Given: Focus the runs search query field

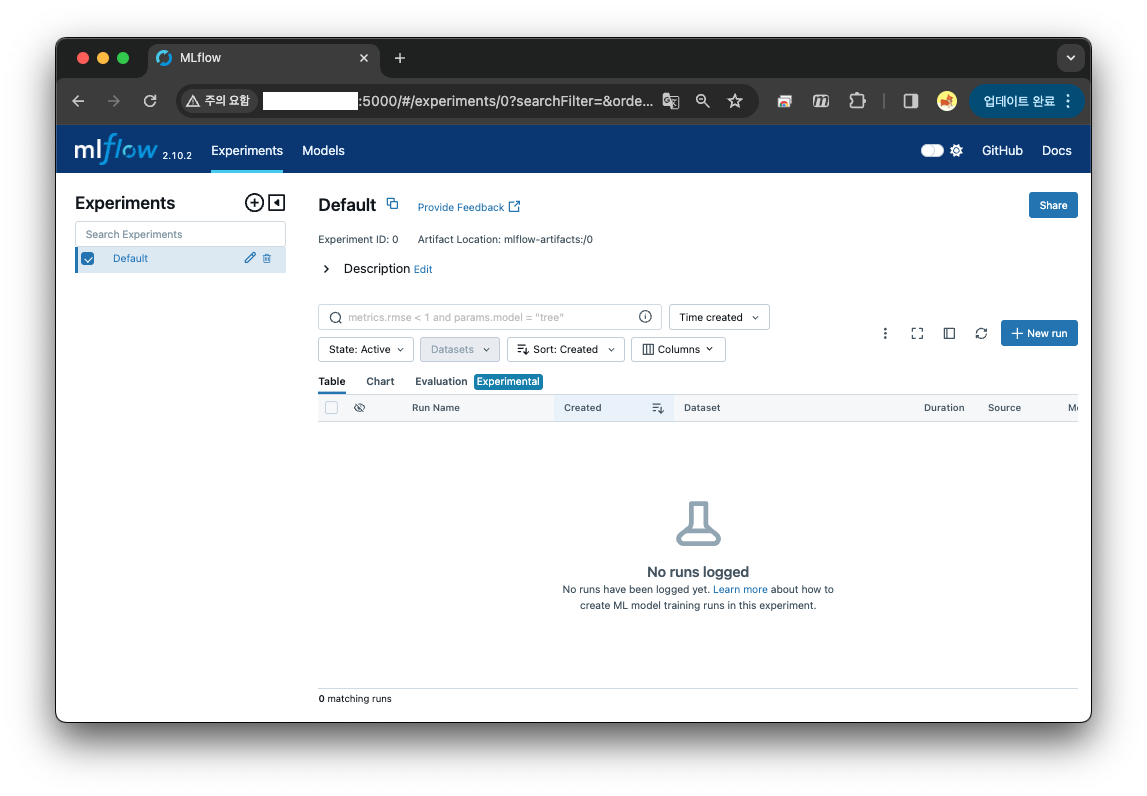Looking at the screenshot, I should point(489,317).
